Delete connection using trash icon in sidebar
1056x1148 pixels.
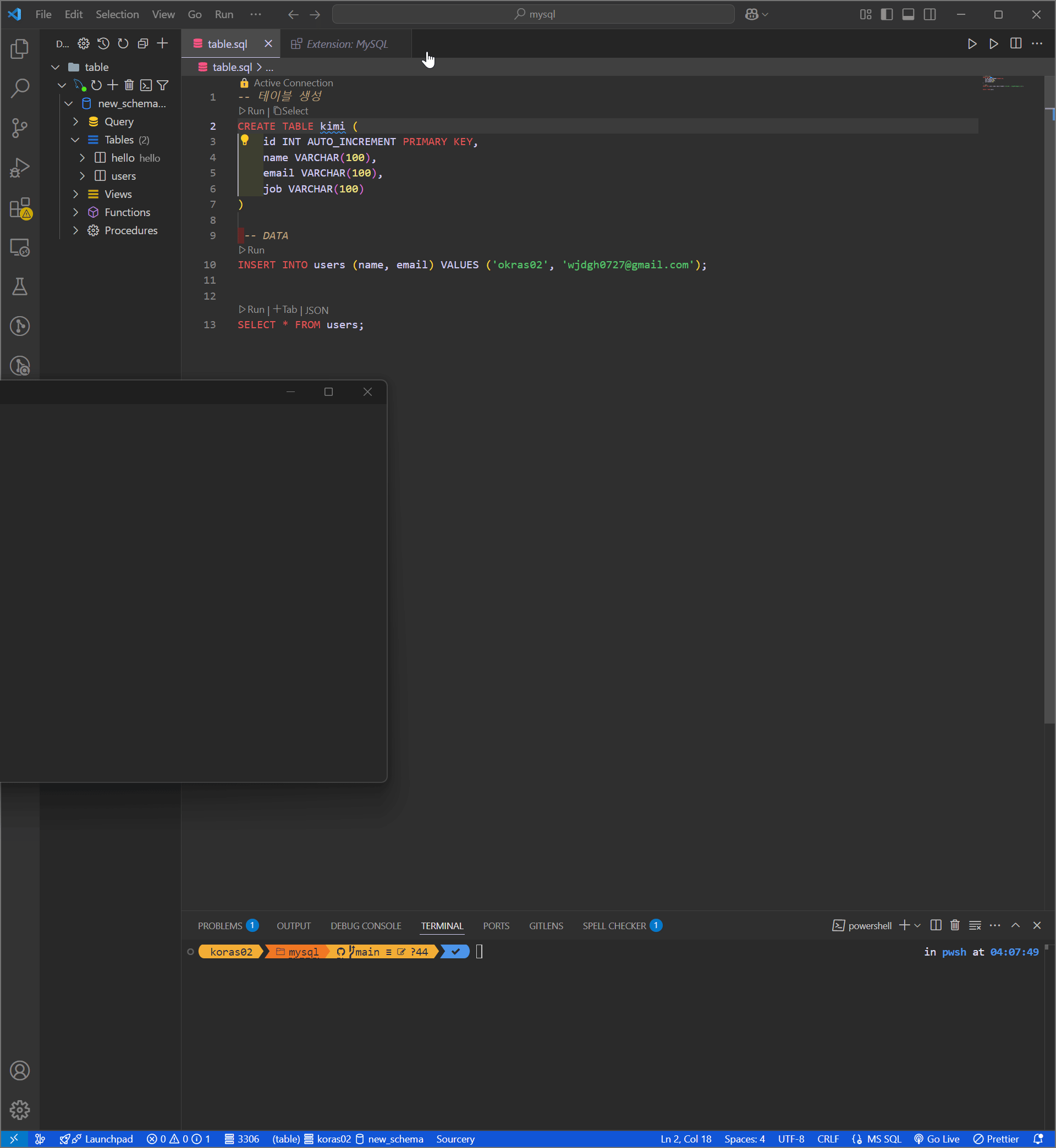(129, 85)
